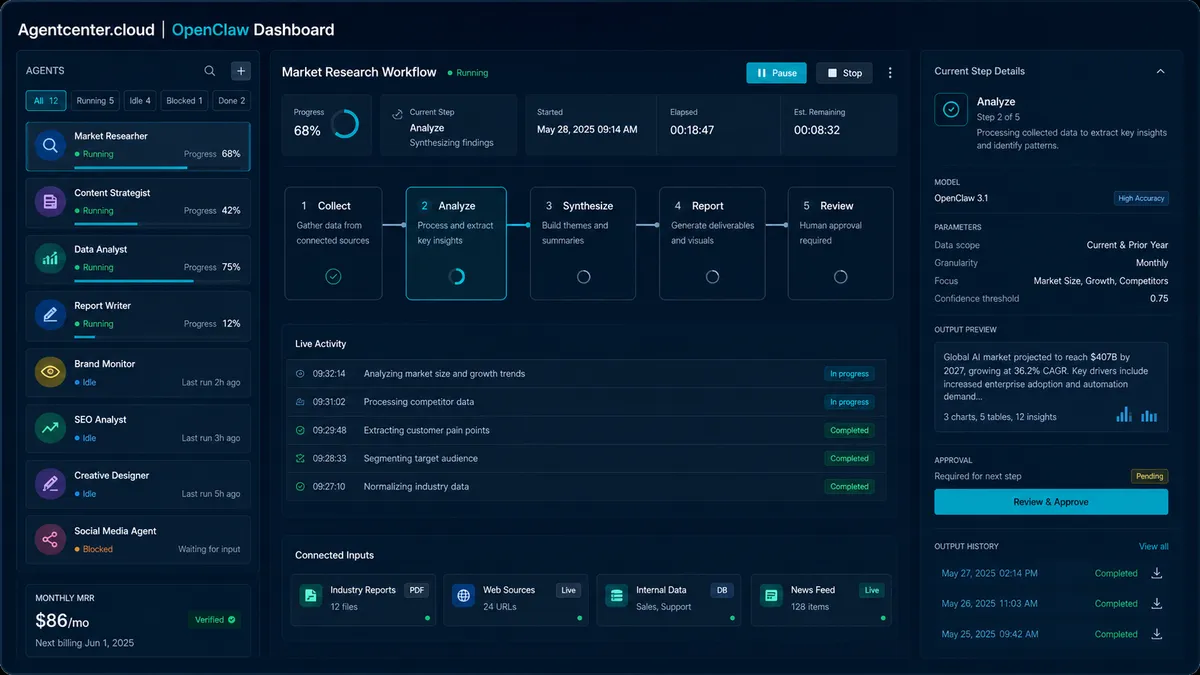Click the PDF tag on Industry Reports
Image resolution: width=1200 pixels, height=675 pixels.
point(416,590)
